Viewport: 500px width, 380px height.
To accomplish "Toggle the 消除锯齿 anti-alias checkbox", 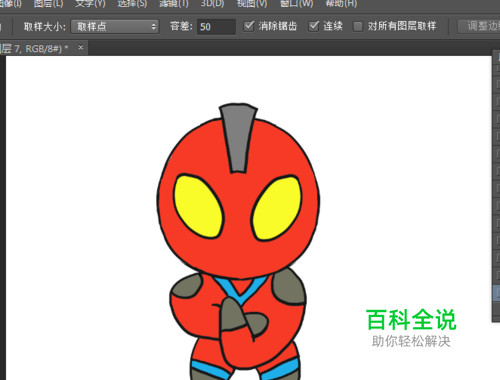I will pyautogui.click(x=249, y=26).
